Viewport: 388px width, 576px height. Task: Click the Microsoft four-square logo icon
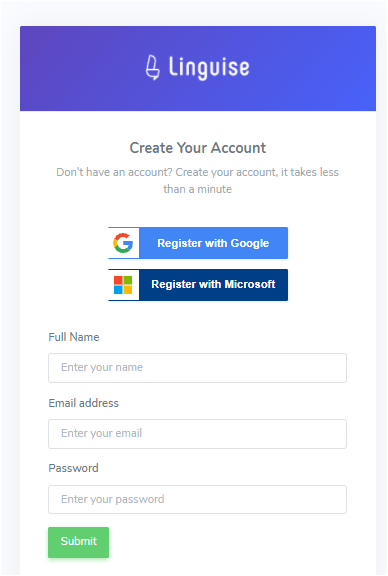click(x=123, y=285)
